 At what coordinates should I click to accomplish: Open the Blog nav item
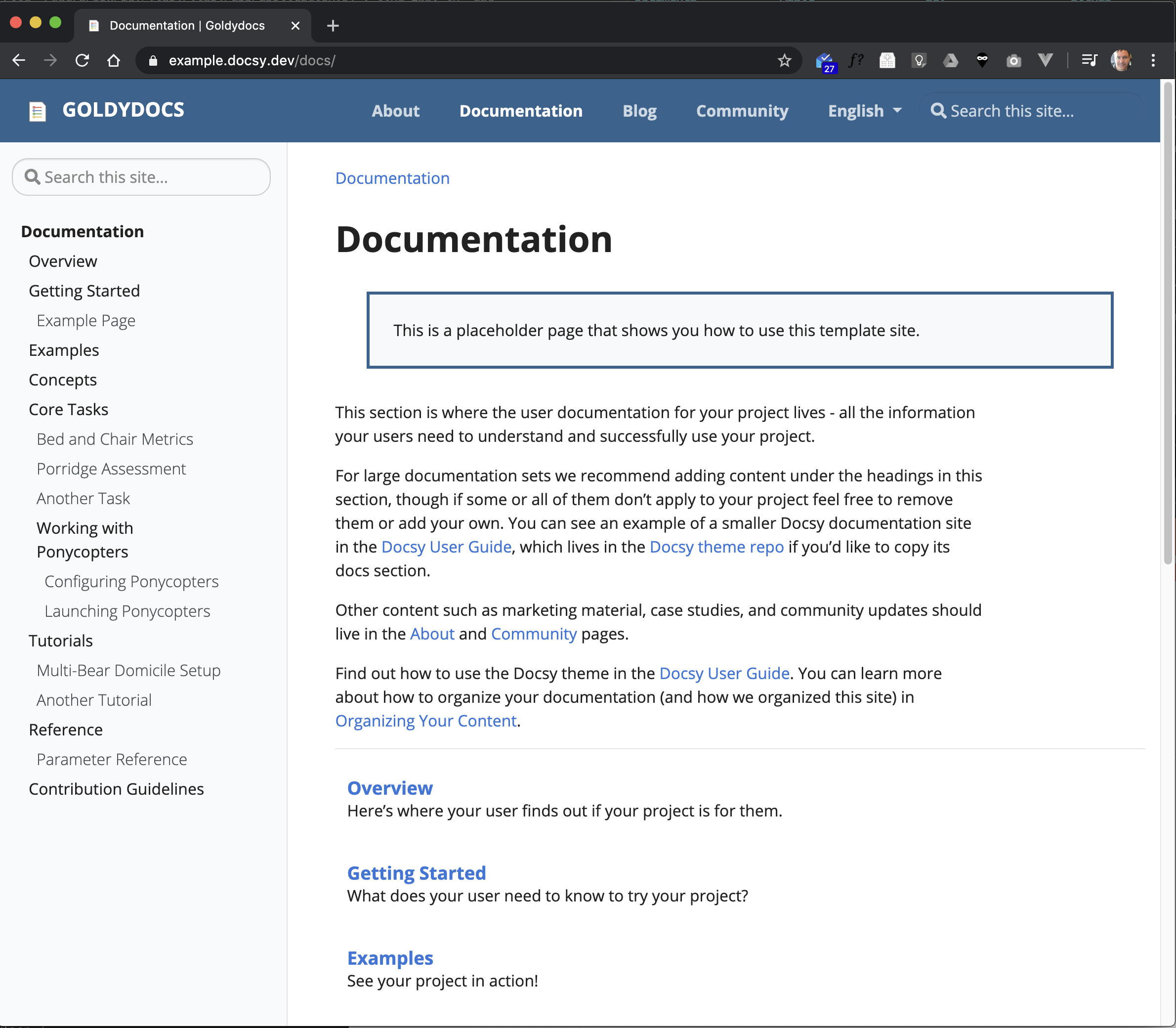tap(639, 111)
